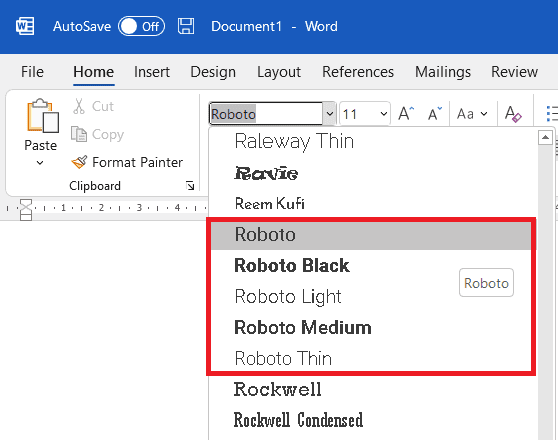Viewport: 558px width, 440px height.
Task: Click the Save floppy disk icon
Action: (186, 26)
